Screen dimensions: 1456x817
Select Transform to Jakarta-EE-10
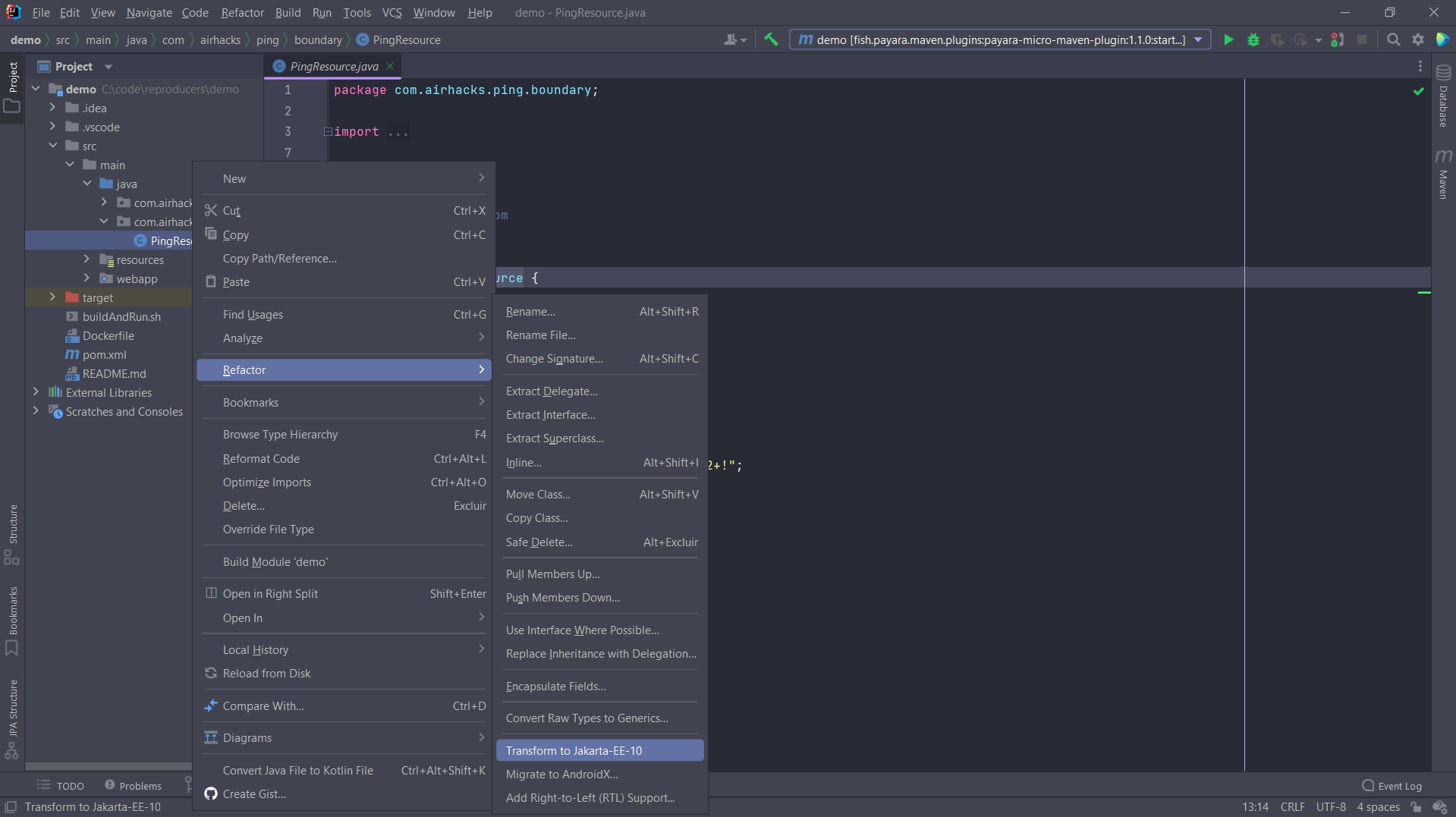click(x=574, y=749)
